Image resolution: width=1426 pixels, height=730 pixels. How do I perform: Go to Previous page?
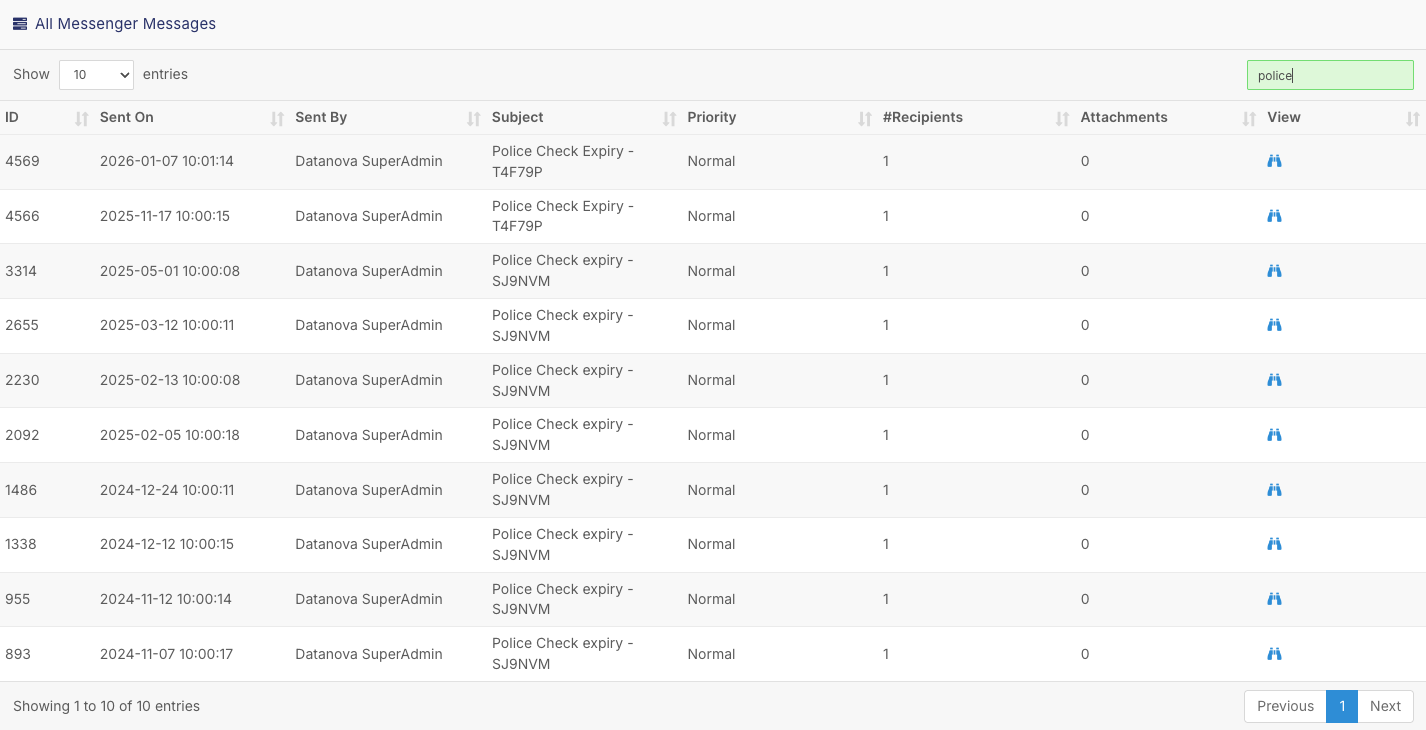click(1285, 706)
